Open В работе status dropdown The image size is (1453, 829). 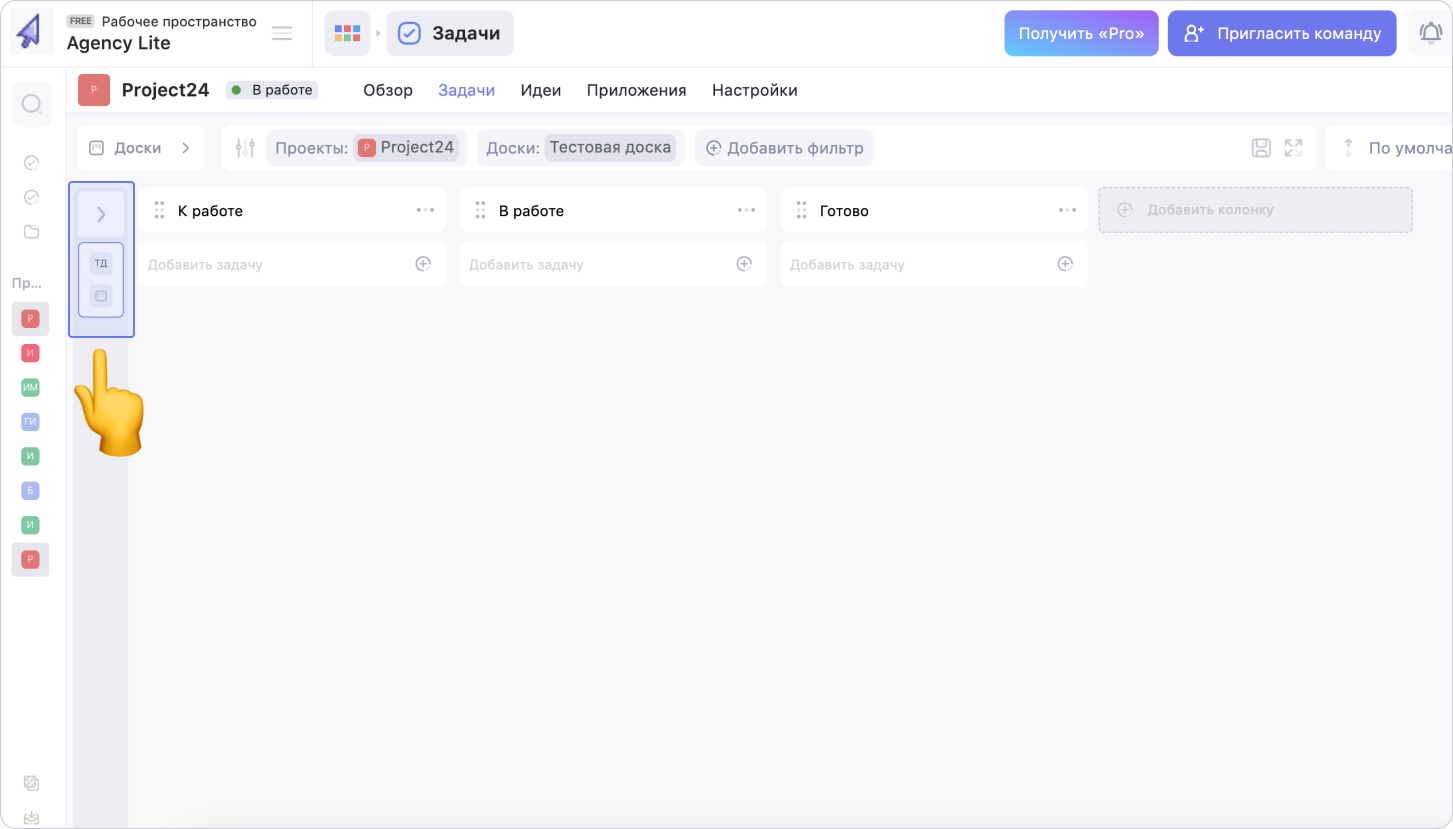(272, 90)
